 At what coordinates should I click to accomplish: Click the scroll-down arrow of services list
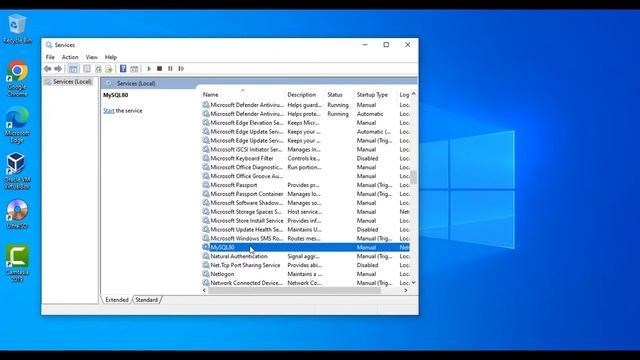point(413,282)
